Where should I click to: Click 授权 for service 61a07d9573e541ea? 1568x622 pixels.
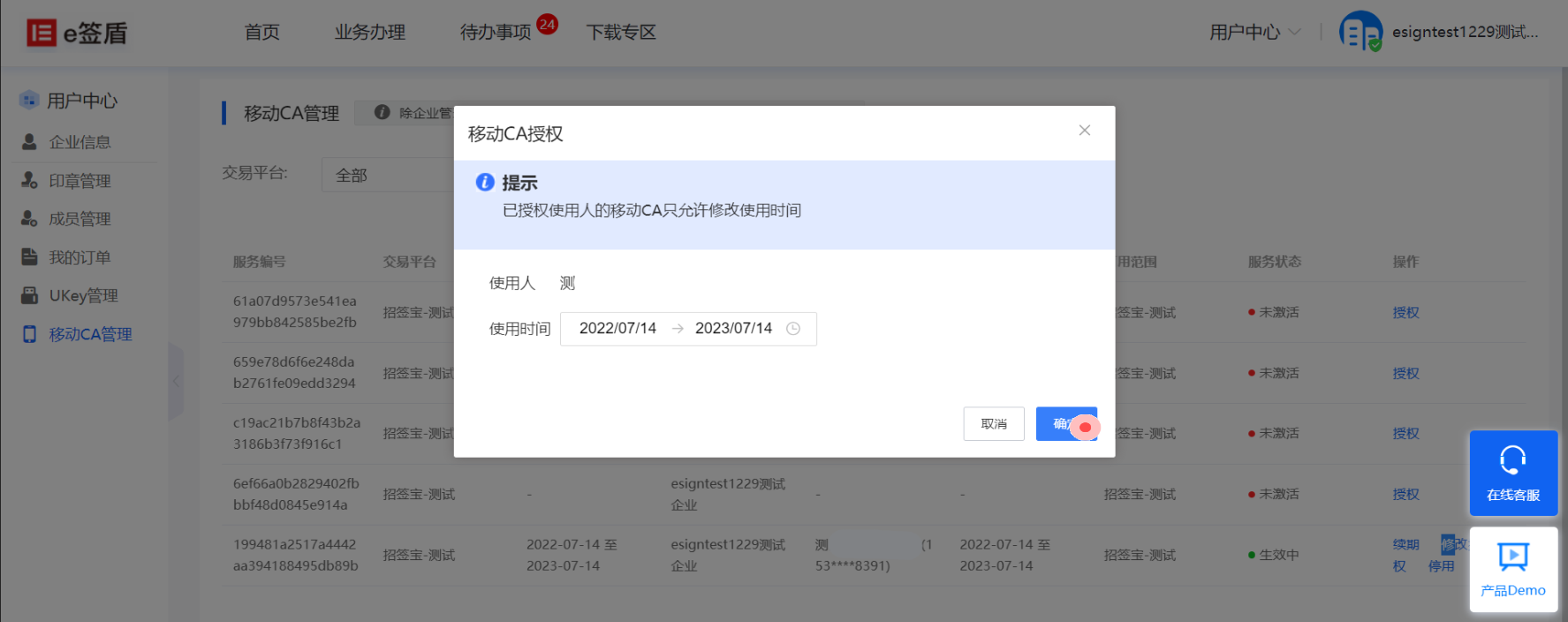1405,313
